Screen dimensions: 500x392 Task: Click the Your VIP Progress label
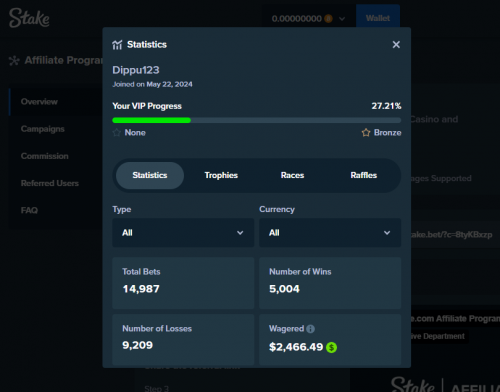click(147, 106)
